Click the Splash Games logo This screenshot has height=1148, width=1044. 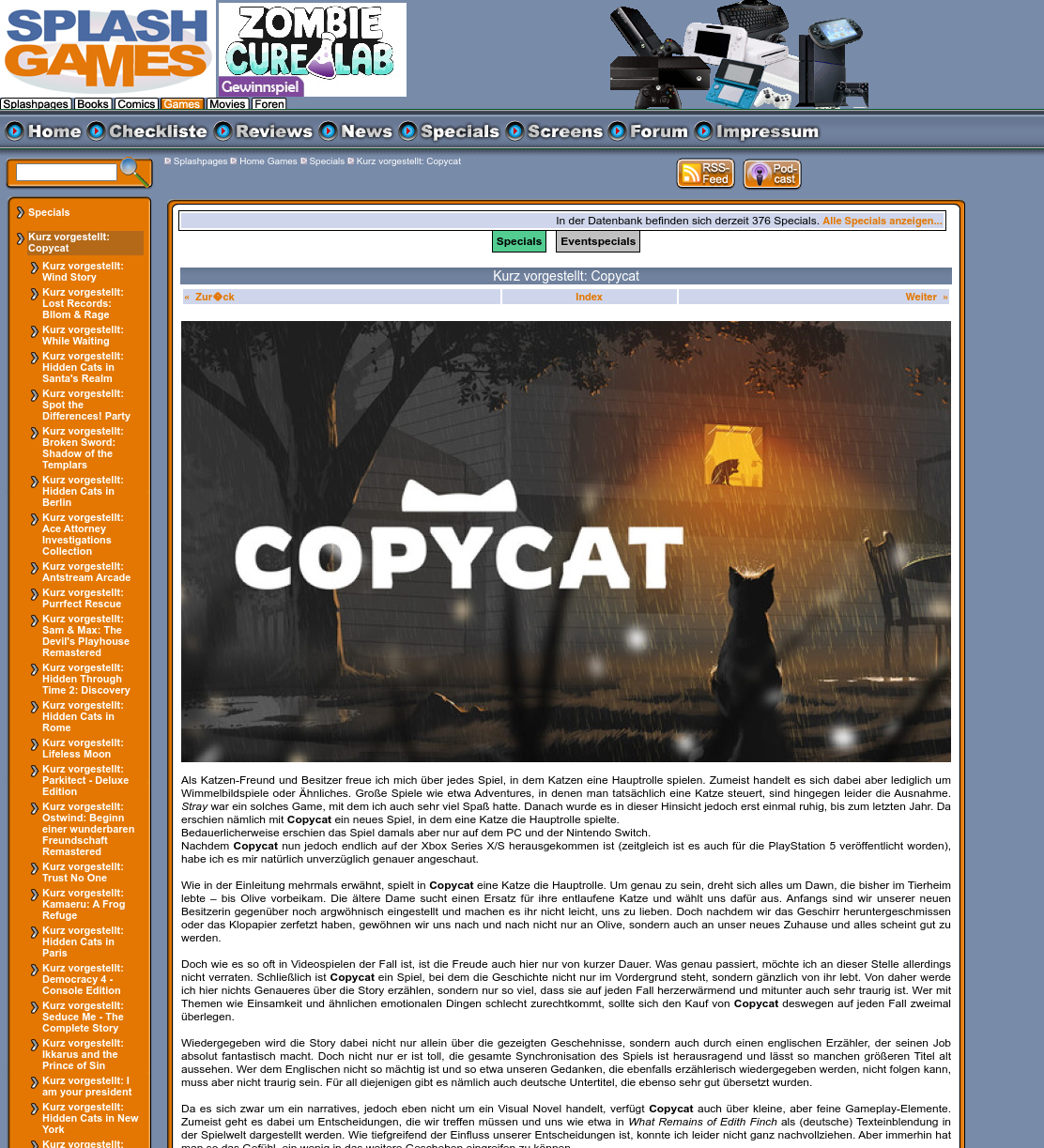click(108, 49)
